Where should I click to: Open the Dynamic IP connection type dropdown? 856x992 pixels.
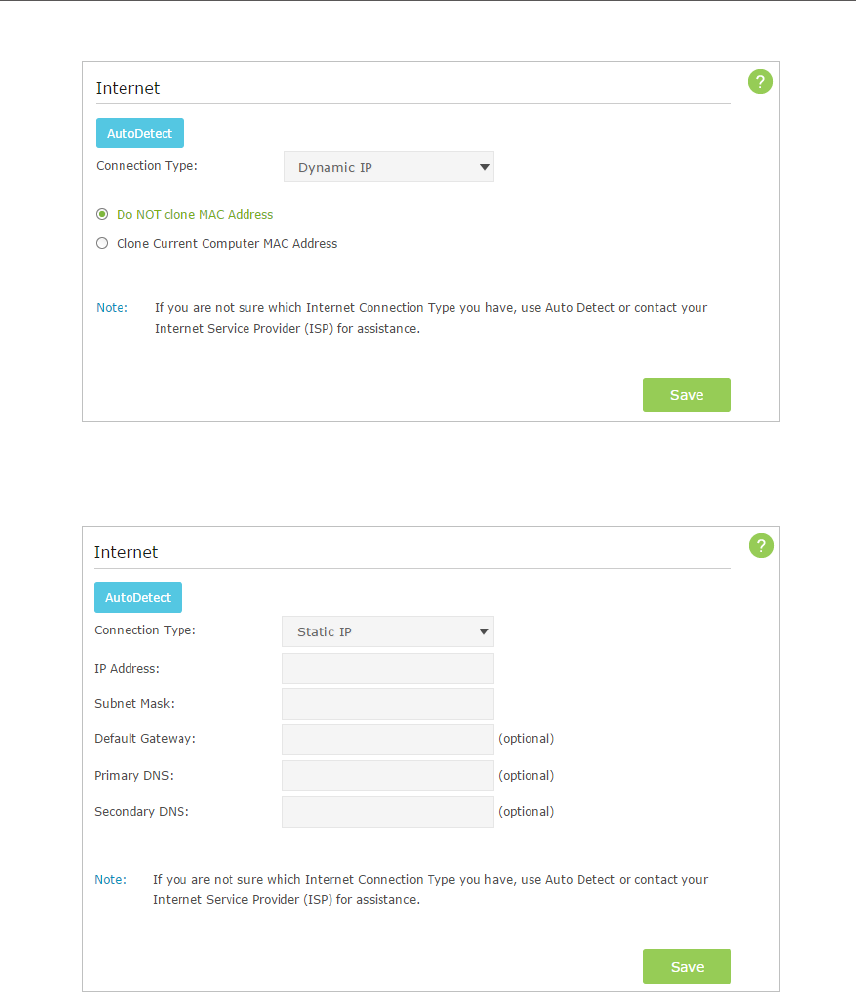[x=388, y=167]
